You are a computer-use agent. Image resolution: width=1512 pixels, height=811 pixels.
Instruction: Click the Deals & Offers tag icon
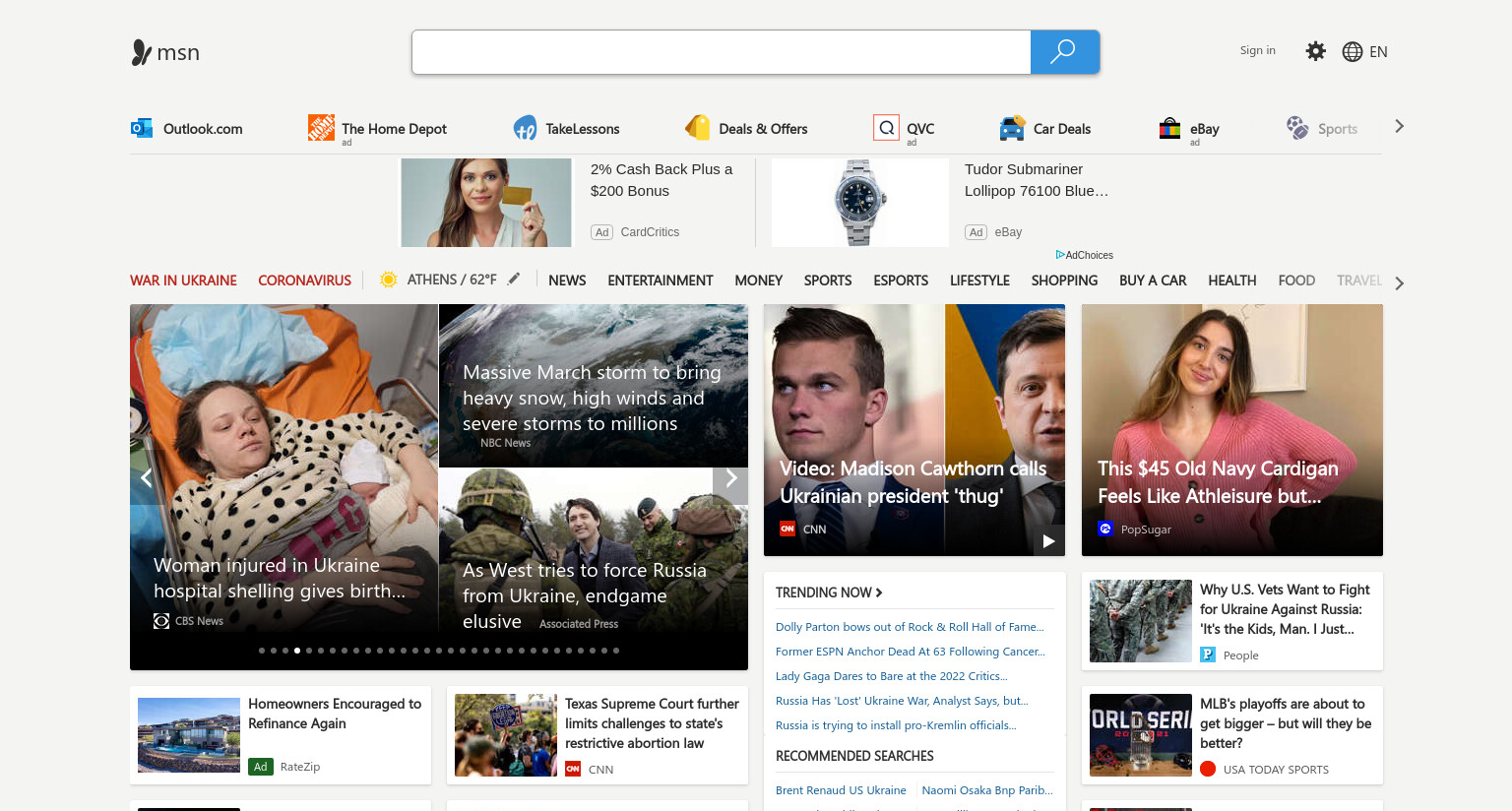[698, 128]
